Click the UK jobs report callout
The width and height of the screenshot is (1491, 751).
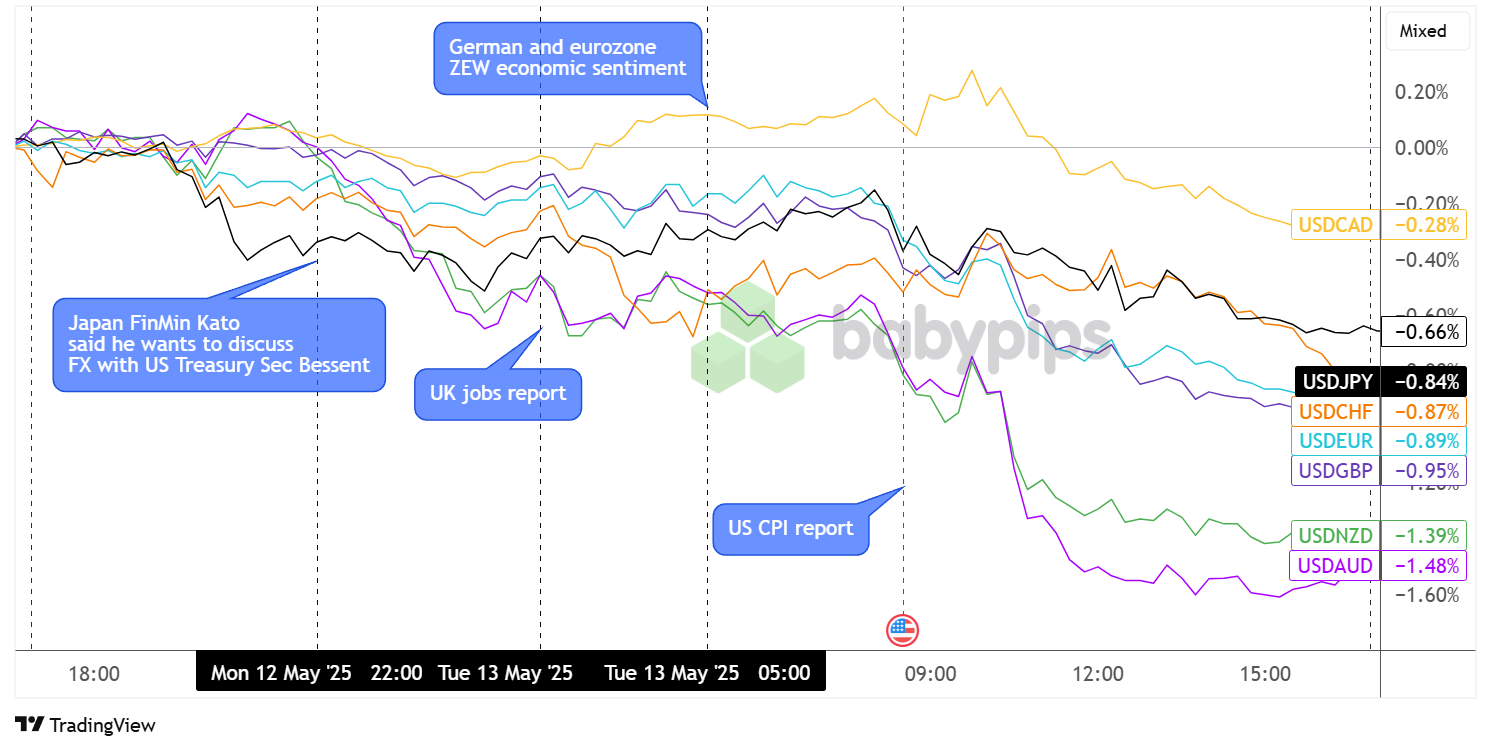(x=497, y=393)
